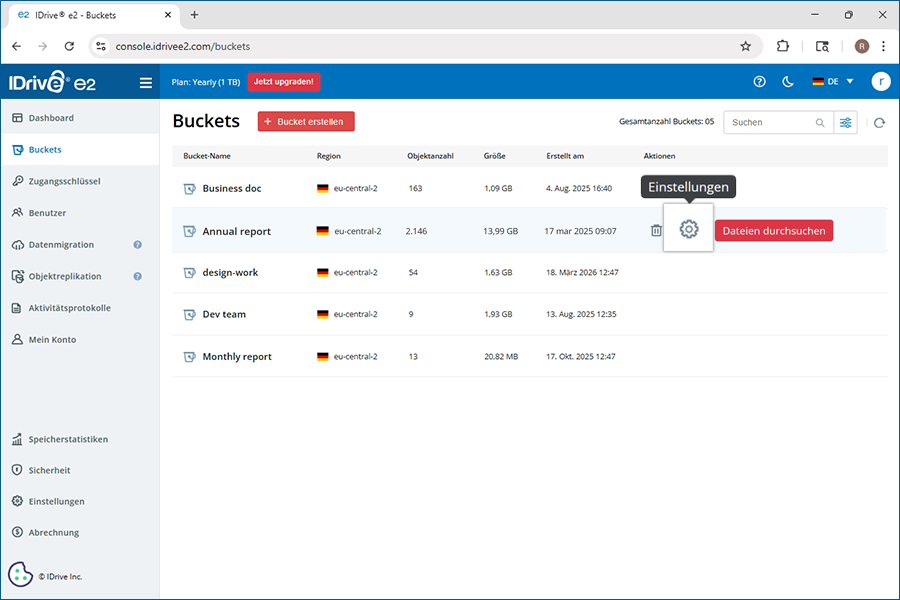
Task: Click into the Suchen search field
Action: [770, 123]
